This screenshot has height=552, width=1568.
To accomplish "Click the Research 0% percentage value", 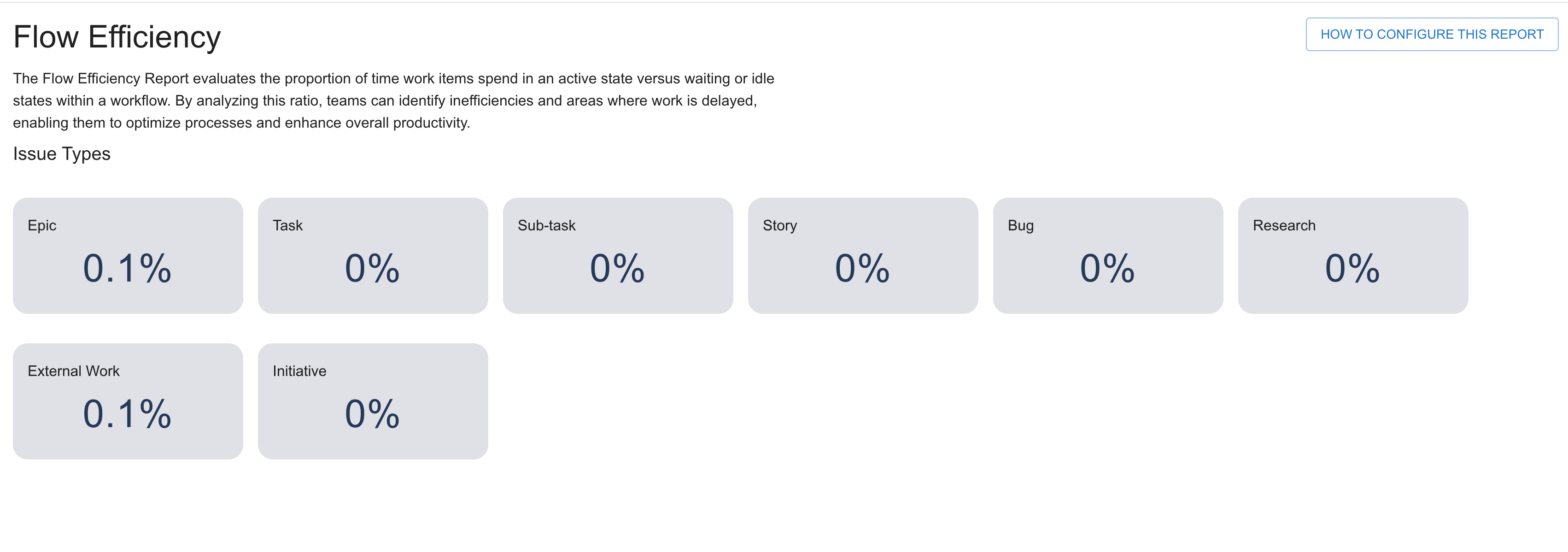I will click(x=1352, y=268).
